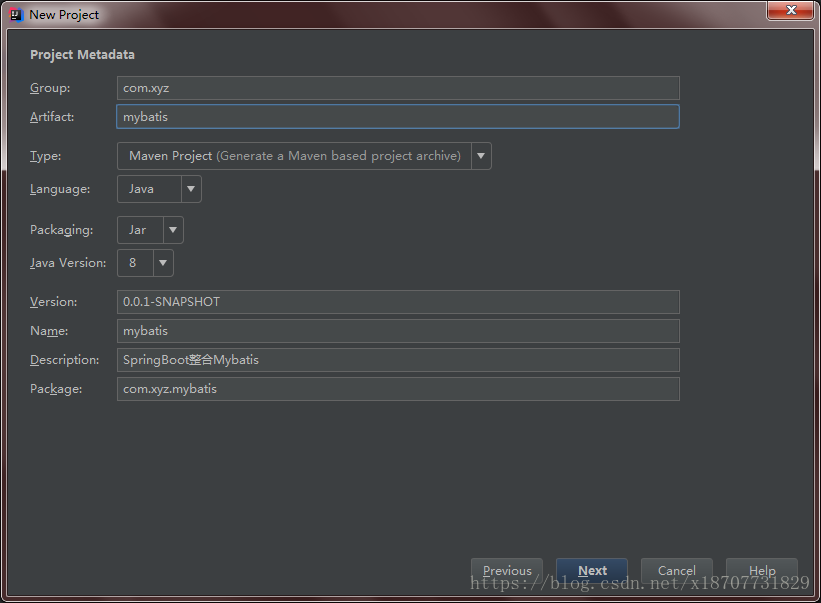Expand the Language dropdown arrow
This screenshot has width=821, height=603.
point(191,189)
